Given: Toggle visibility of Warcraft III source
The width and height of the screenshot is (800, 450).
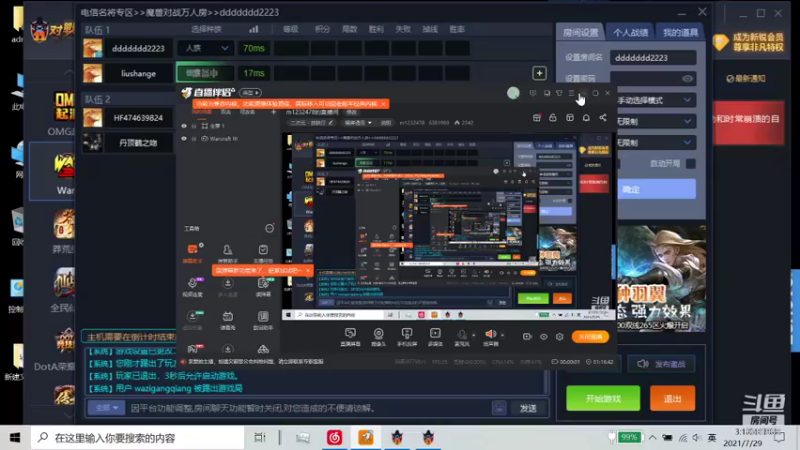Looking at the screenshot, I should pyautogui.click(x=184, y=139).
